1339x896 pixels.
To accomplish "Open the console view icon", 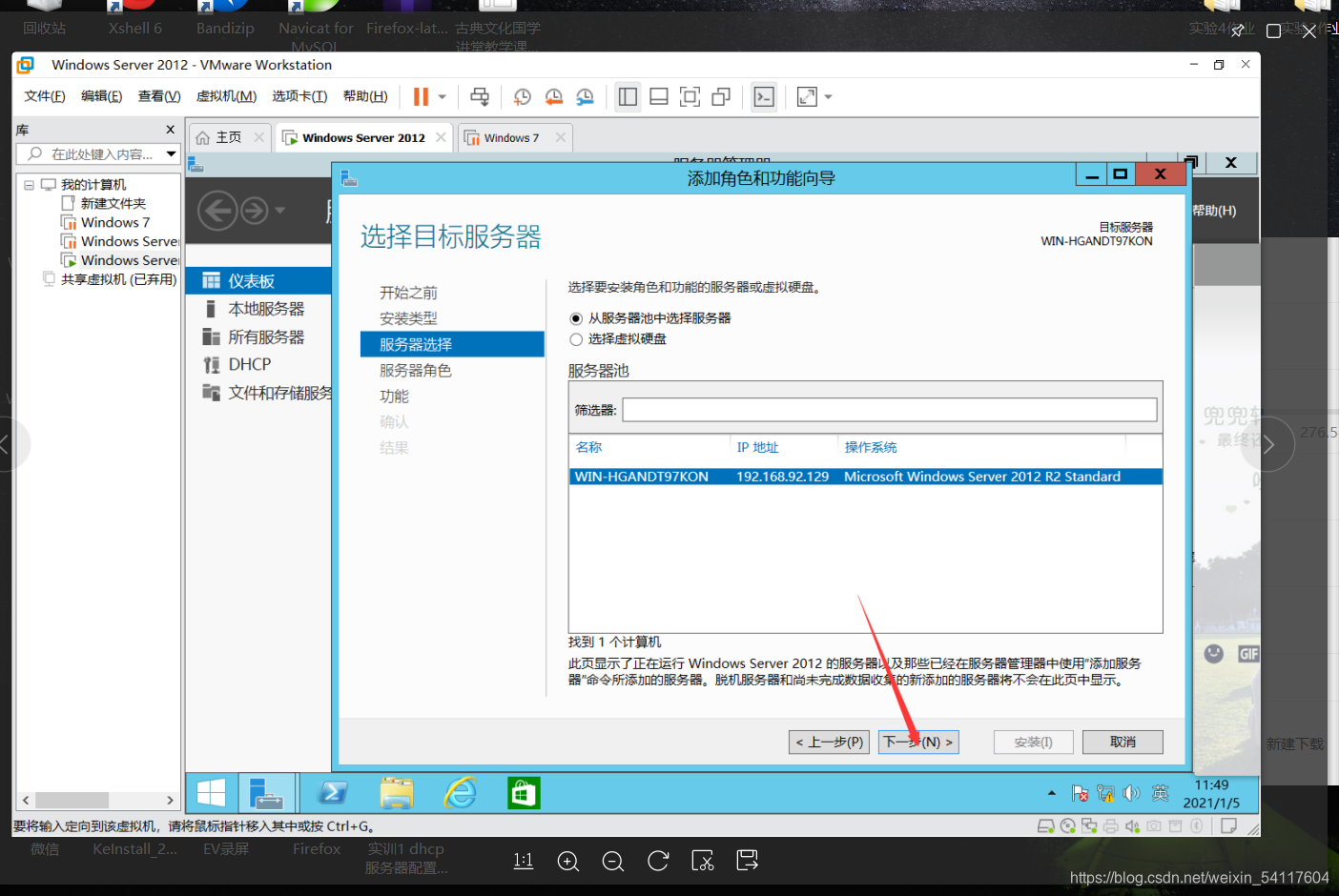I will [x=764, y=96].
